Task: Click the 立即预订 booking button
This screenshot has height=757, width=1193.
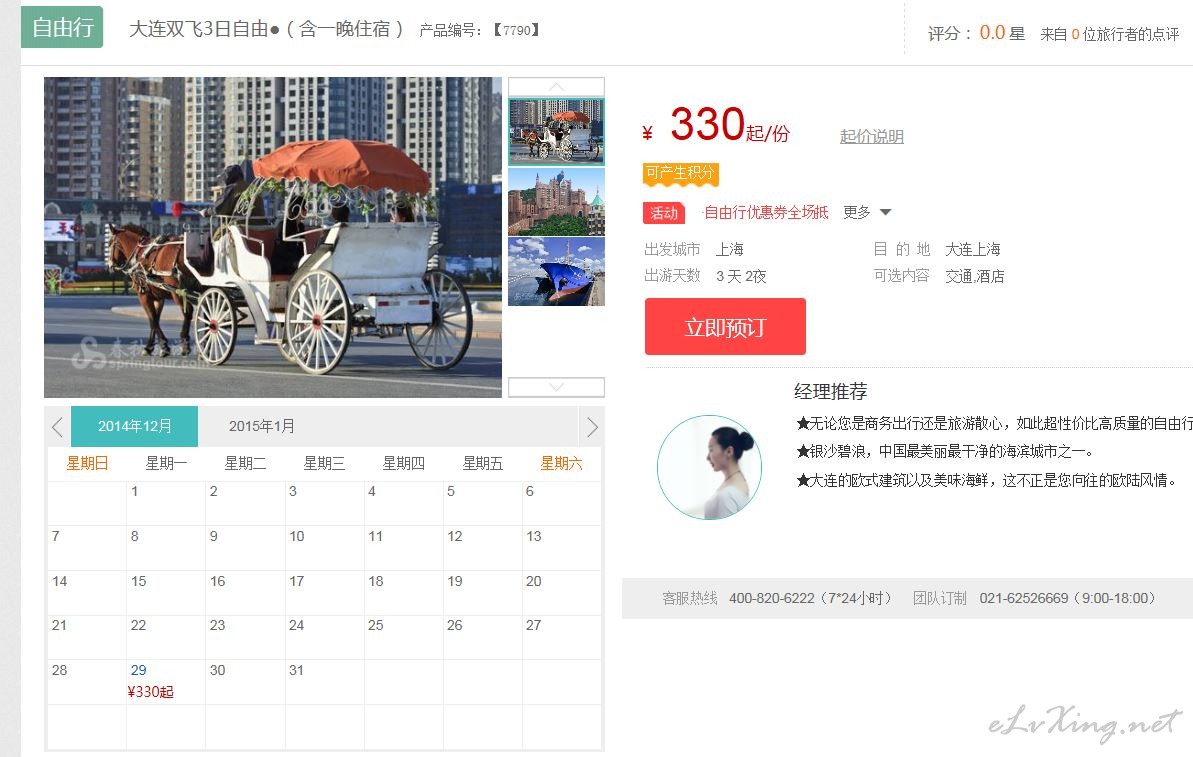Action: (725, 326)
